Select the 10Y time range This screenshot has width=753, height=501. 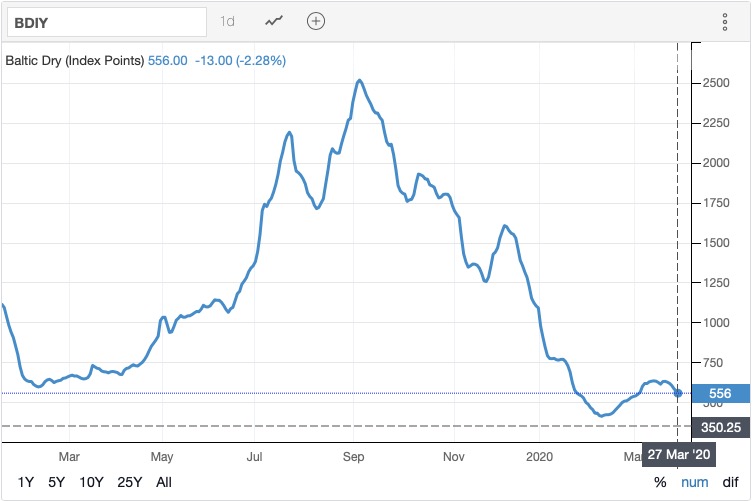(x=91, y=482)
